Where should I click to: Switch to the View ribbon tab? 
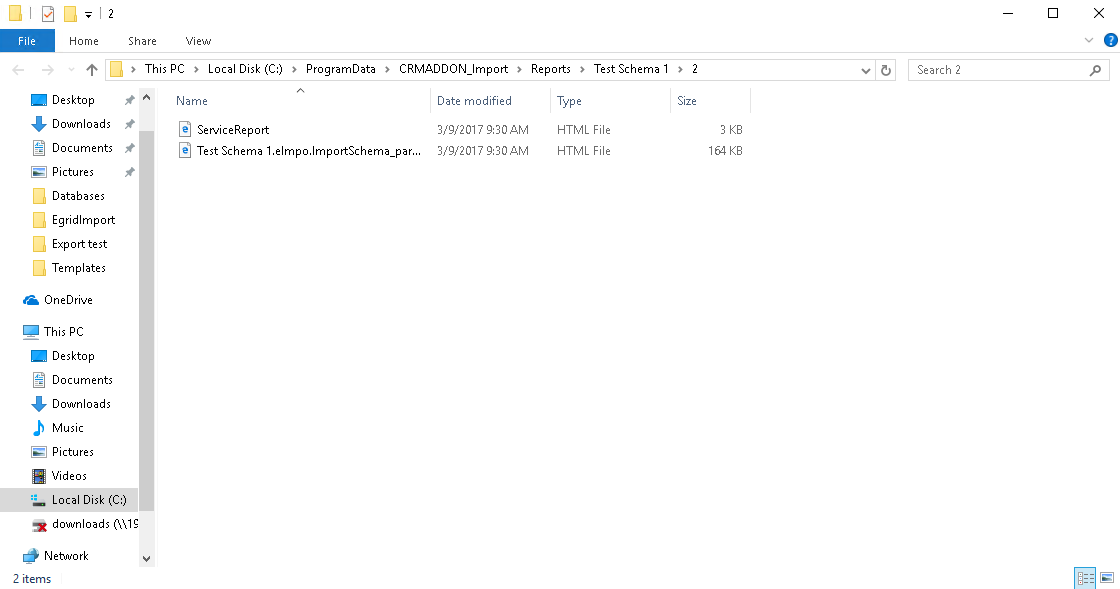pyautogui.click(x=198, y=41)
